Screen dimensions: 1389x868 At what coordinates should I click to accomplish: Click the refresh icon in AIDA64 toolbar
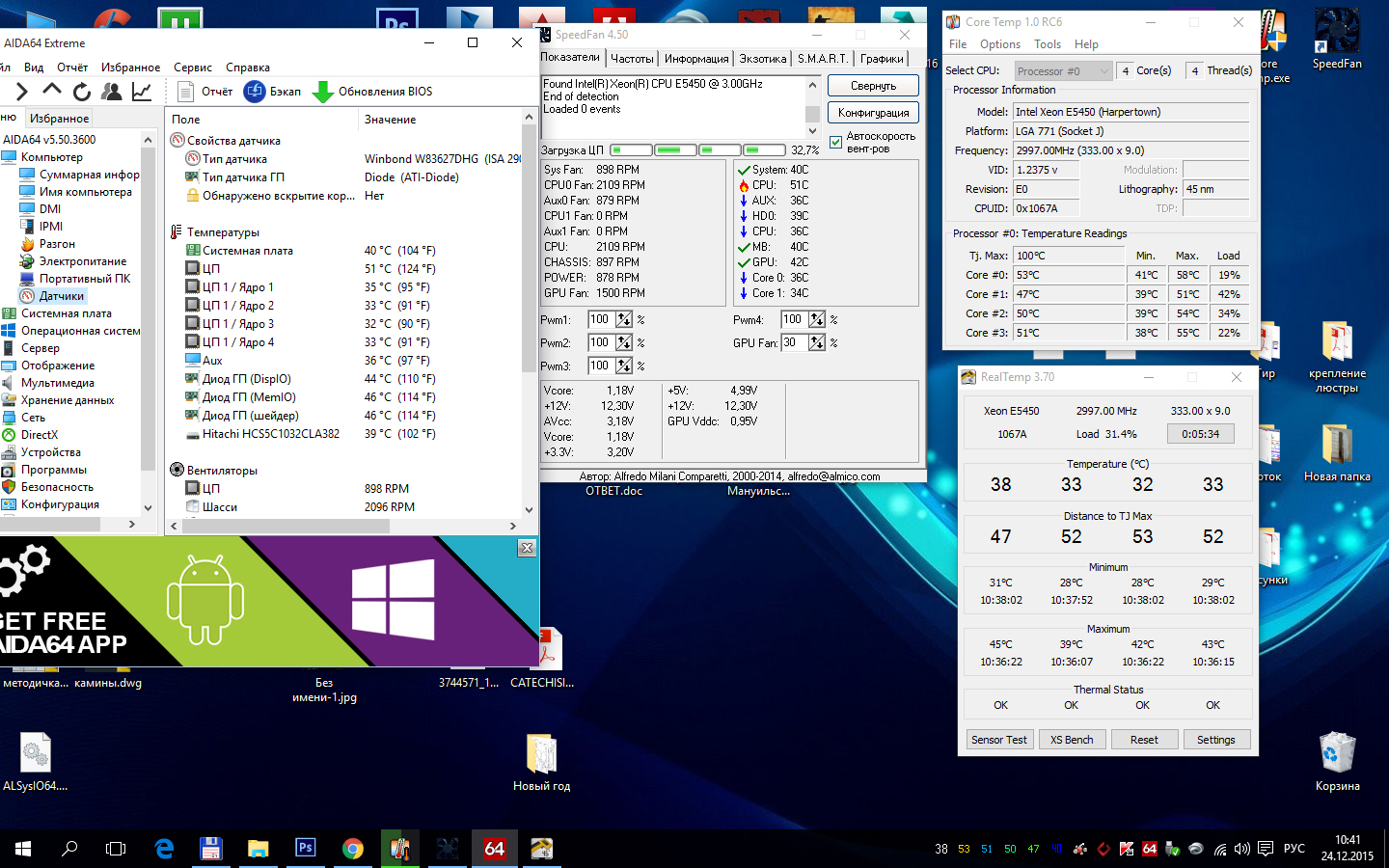click(82, 92)
